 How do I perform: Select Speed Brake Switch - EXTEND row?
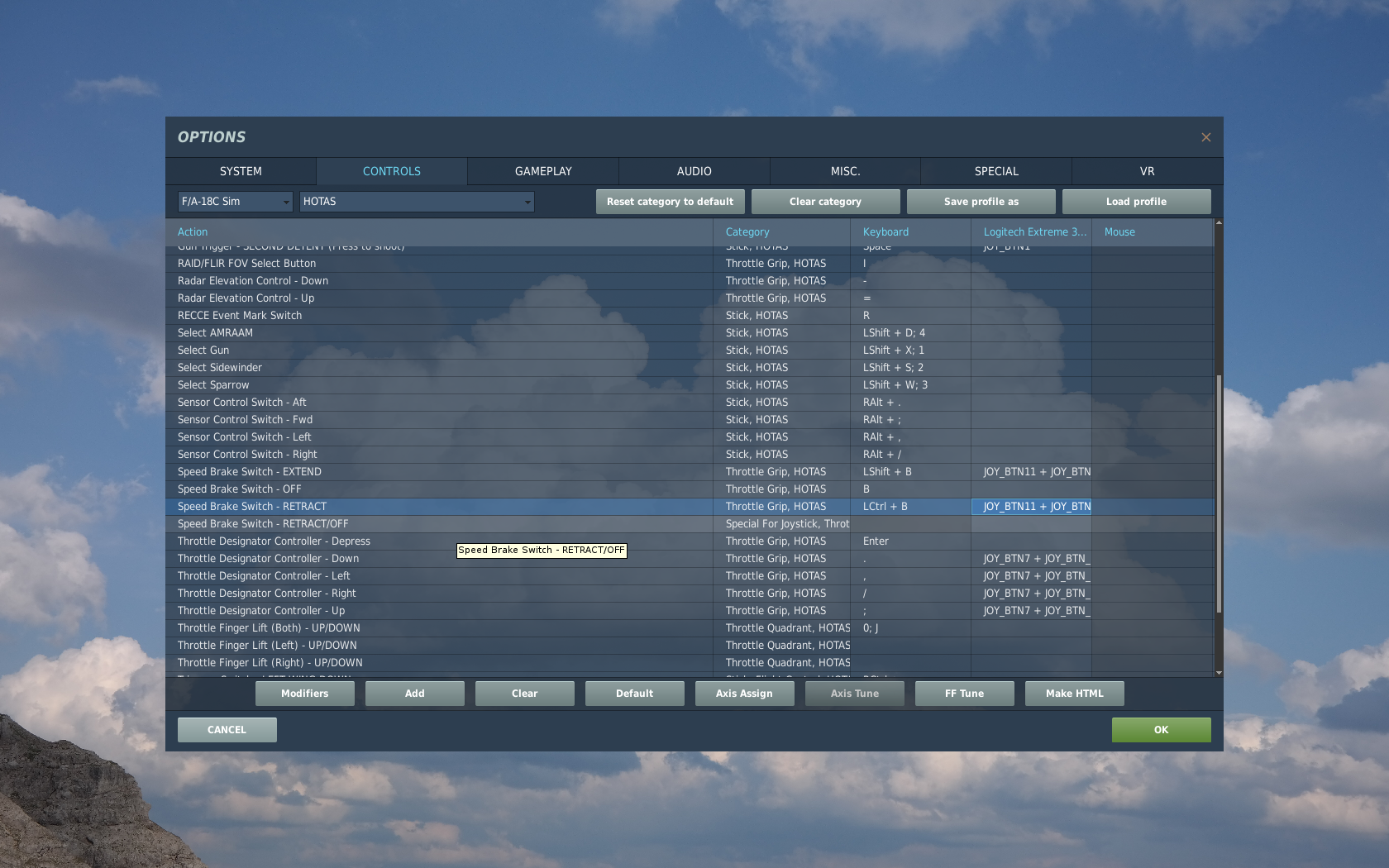[x=690, y=472]
